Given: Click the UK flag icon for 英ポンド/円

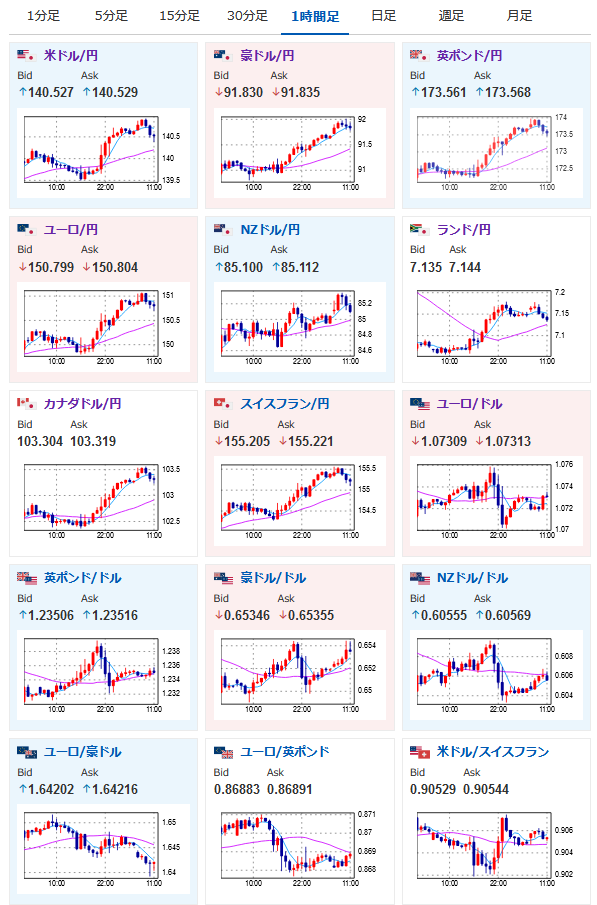Looking at the screenshot, I should point(419,55).
